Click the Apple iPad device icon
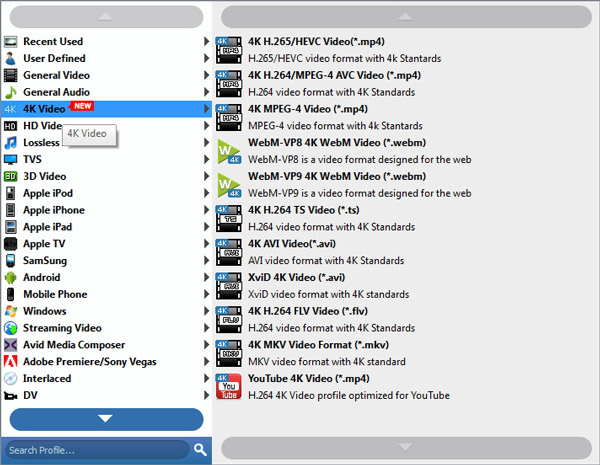Screen dimensions: 600x465 coord(10,227)
